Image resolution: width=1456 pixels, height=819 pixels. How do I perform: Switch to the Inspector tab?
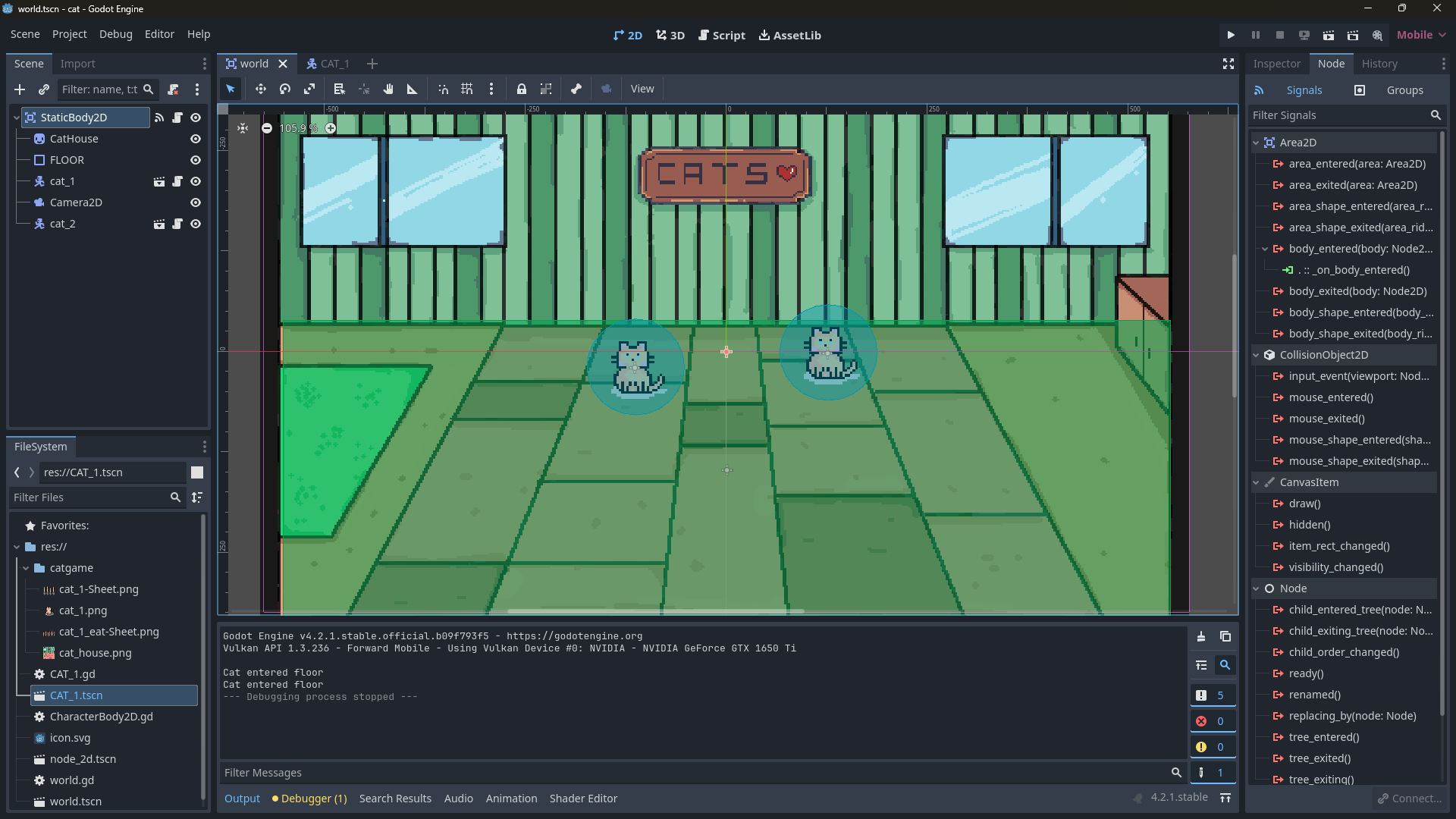tap(1276, 64)
